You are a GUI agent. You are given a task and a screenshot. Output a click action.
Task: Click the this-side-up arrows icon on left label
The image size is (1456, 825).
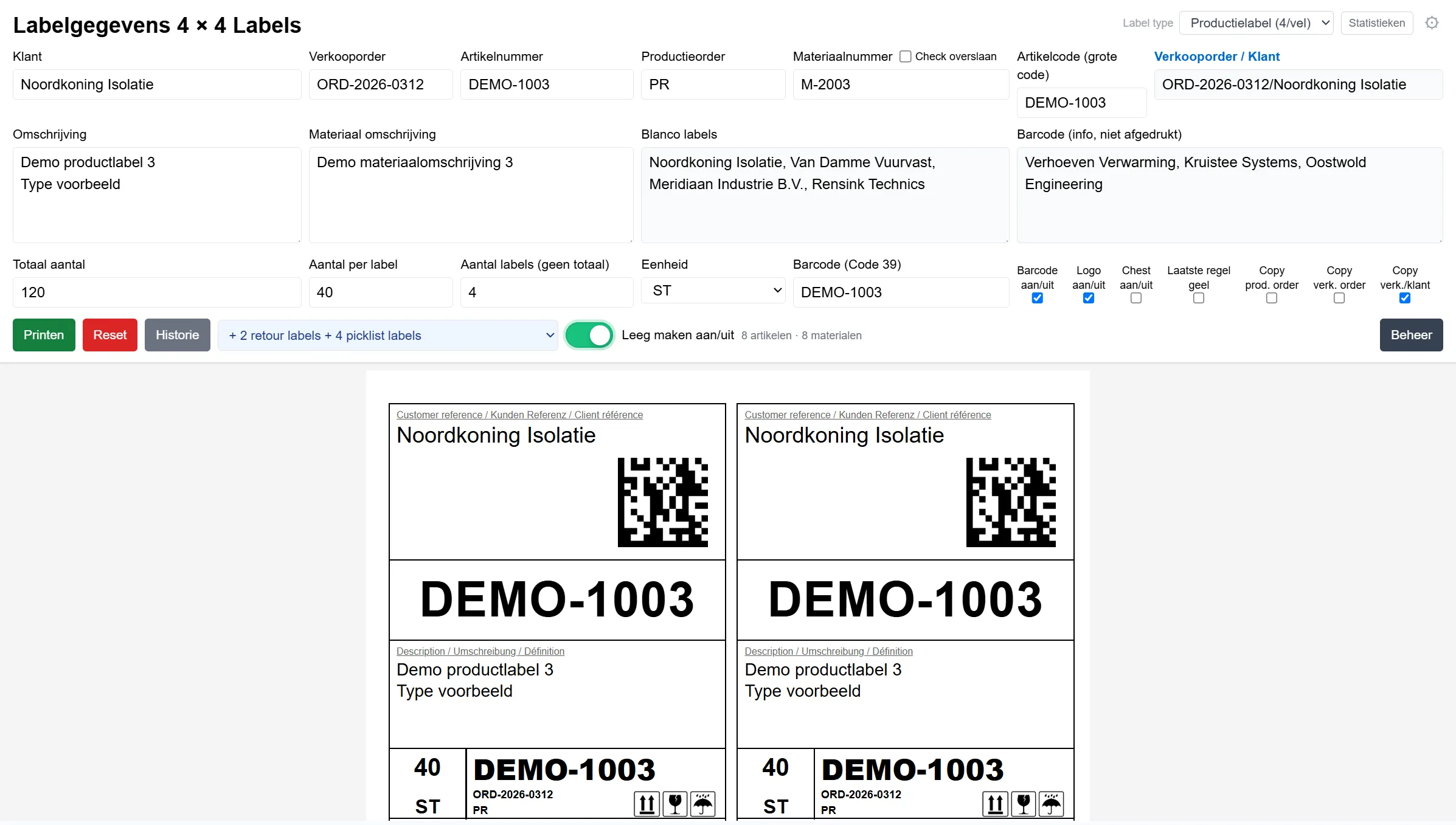click(647, 804)
